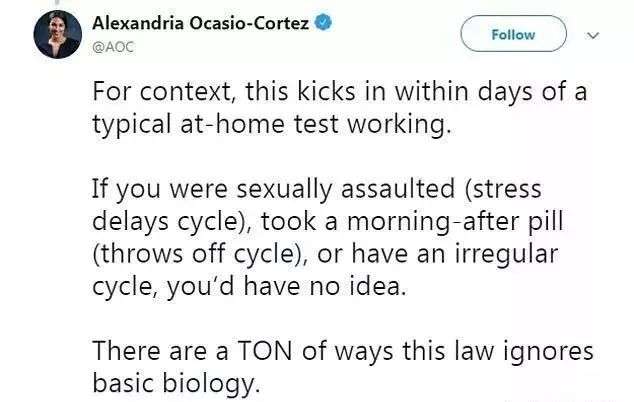Follow the @AOC account
The width and height of the screenshot is (634, 402).
[x=514, y=34]
